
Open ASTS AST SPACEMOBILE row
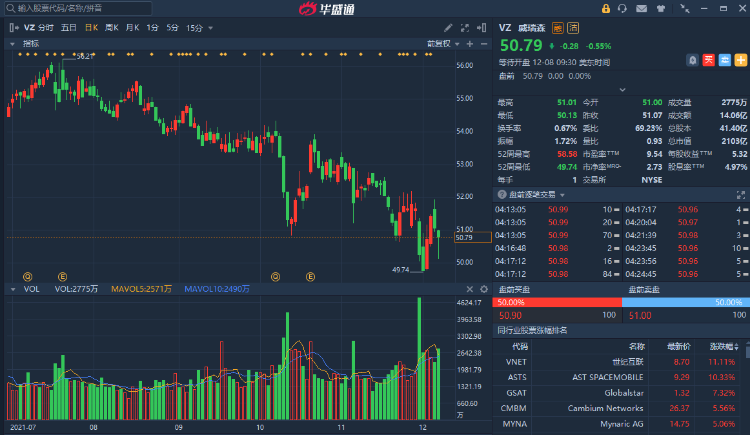pos(618,377)
